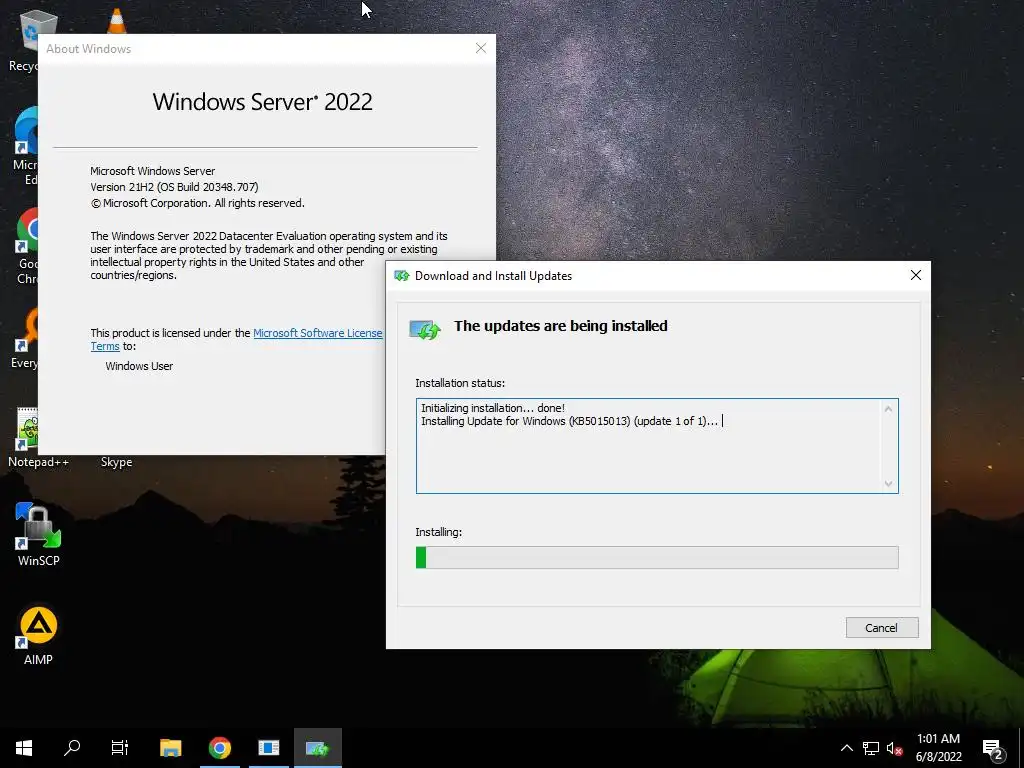Close the Download and Install Updates dialog

[916, 276]
